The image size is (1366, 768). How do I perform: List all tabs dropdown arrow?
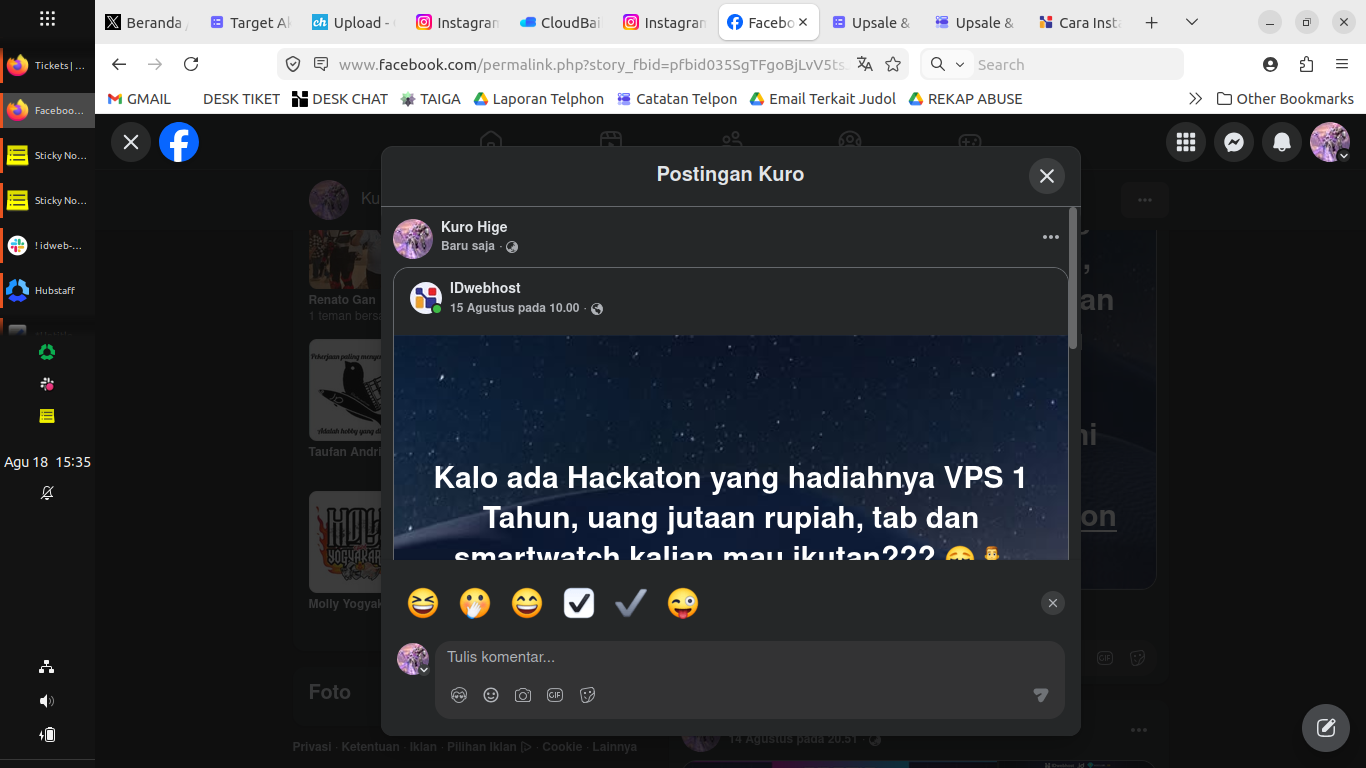click(x=1191, y=22)
